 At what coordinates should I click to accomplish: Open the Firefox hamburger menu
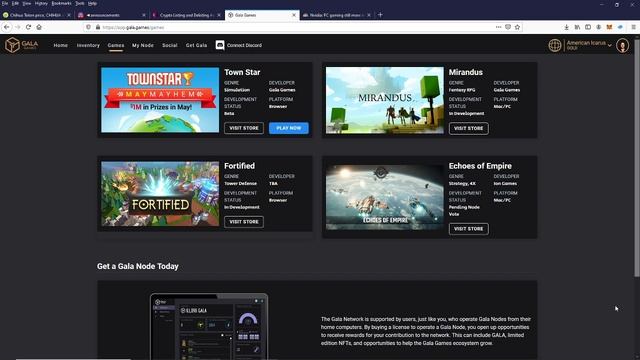(633, 27)
